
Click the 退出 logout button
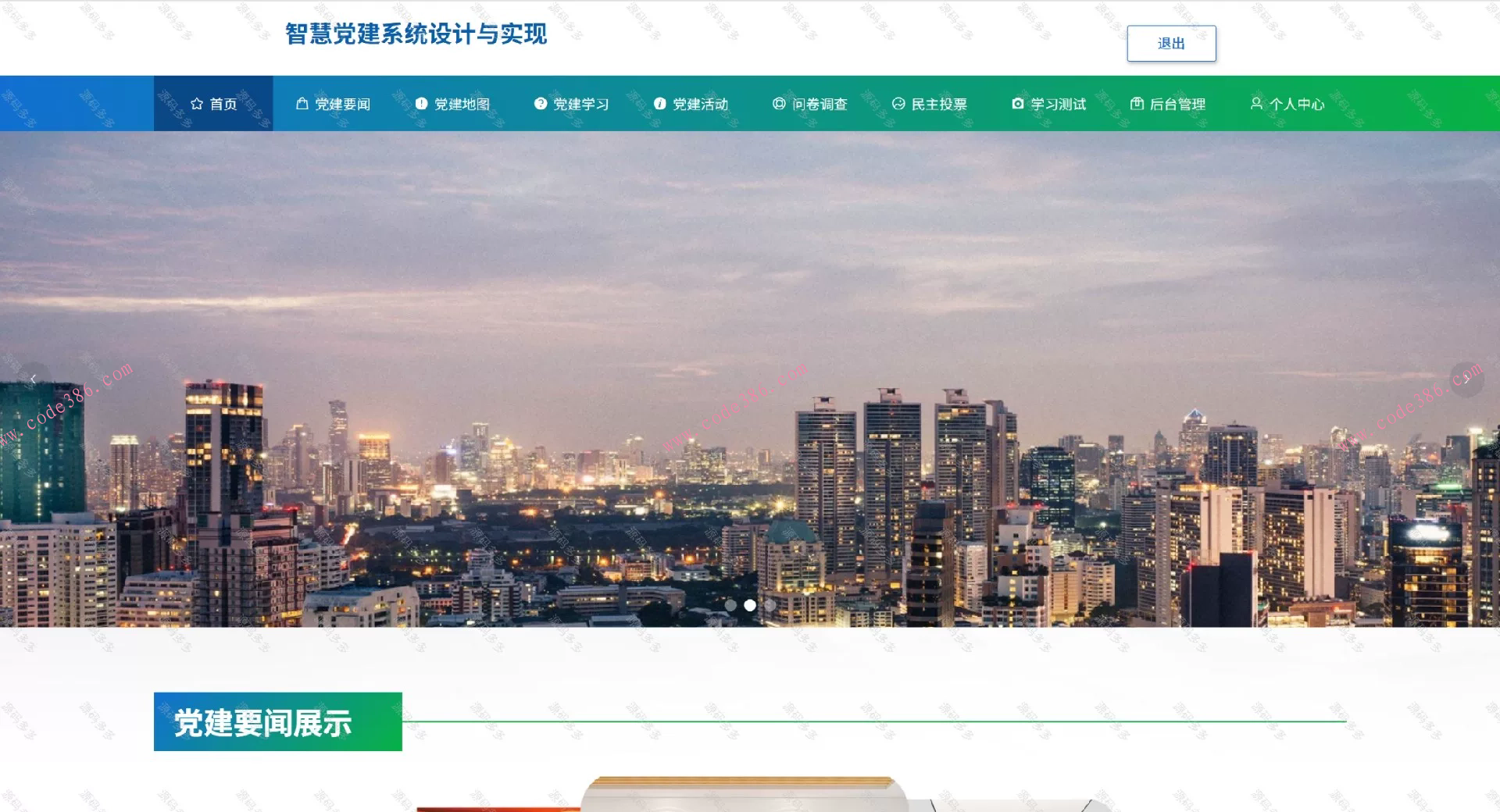[x=1170, y=43]
